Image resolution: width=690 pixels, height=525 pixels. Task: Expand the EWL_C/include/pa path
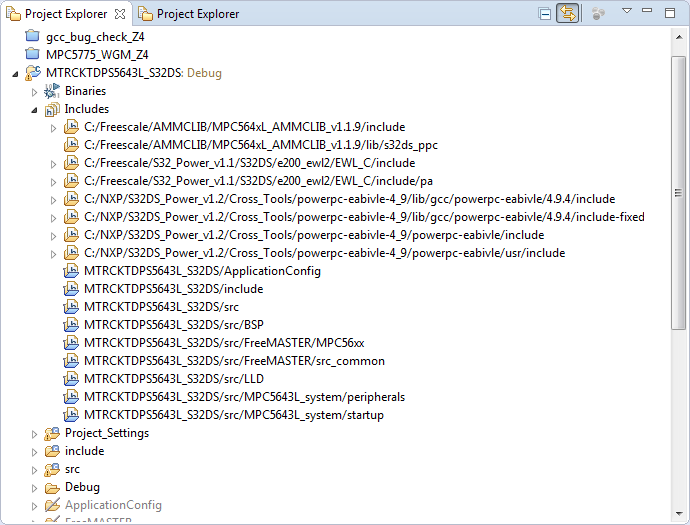pyautogui.click(x=53, y=182)
